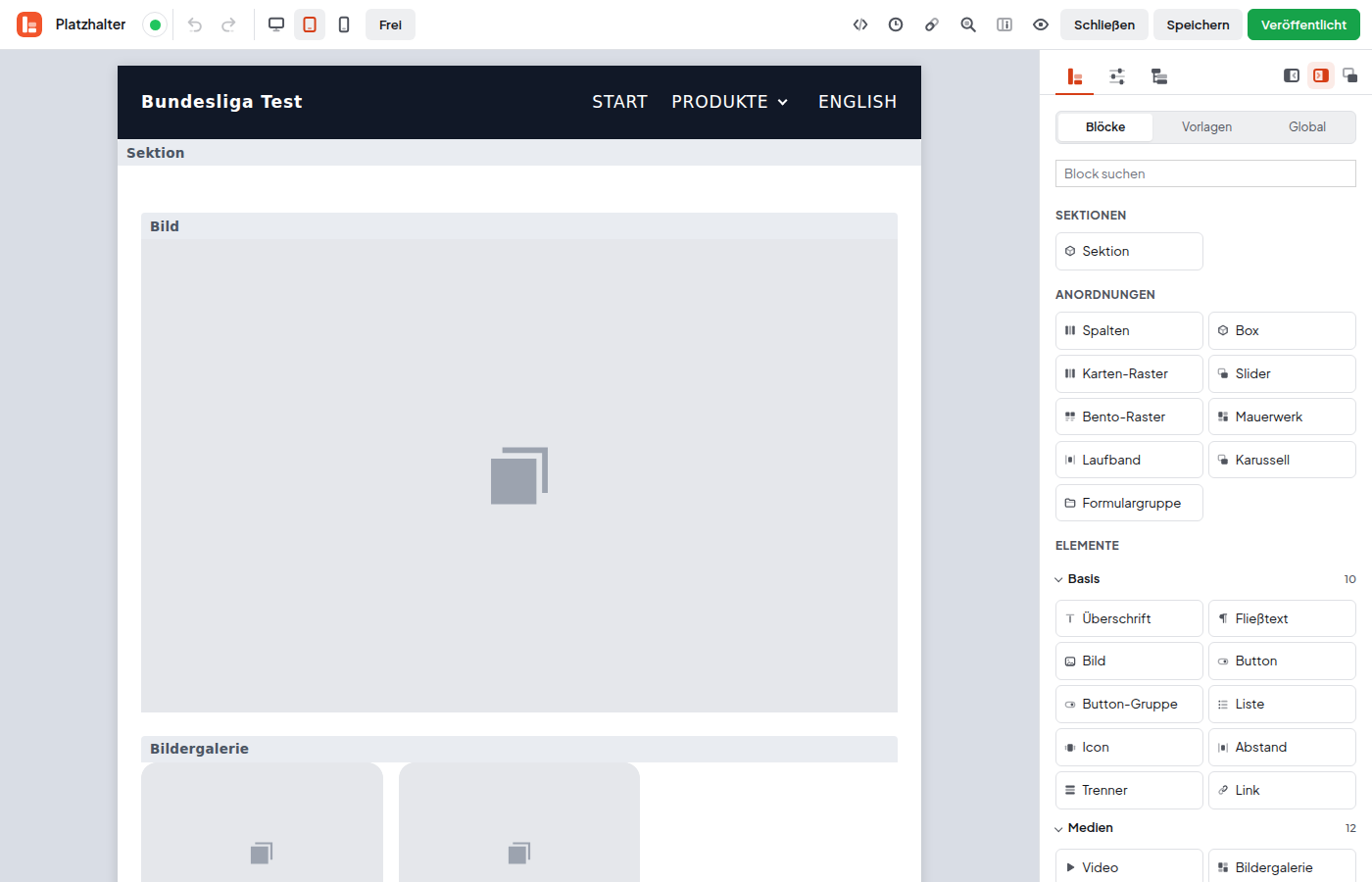Switch sidebar to floating window mode
Viewport: 1372px width, 882px height.
pyautogui.click(x=1350, y=75)
